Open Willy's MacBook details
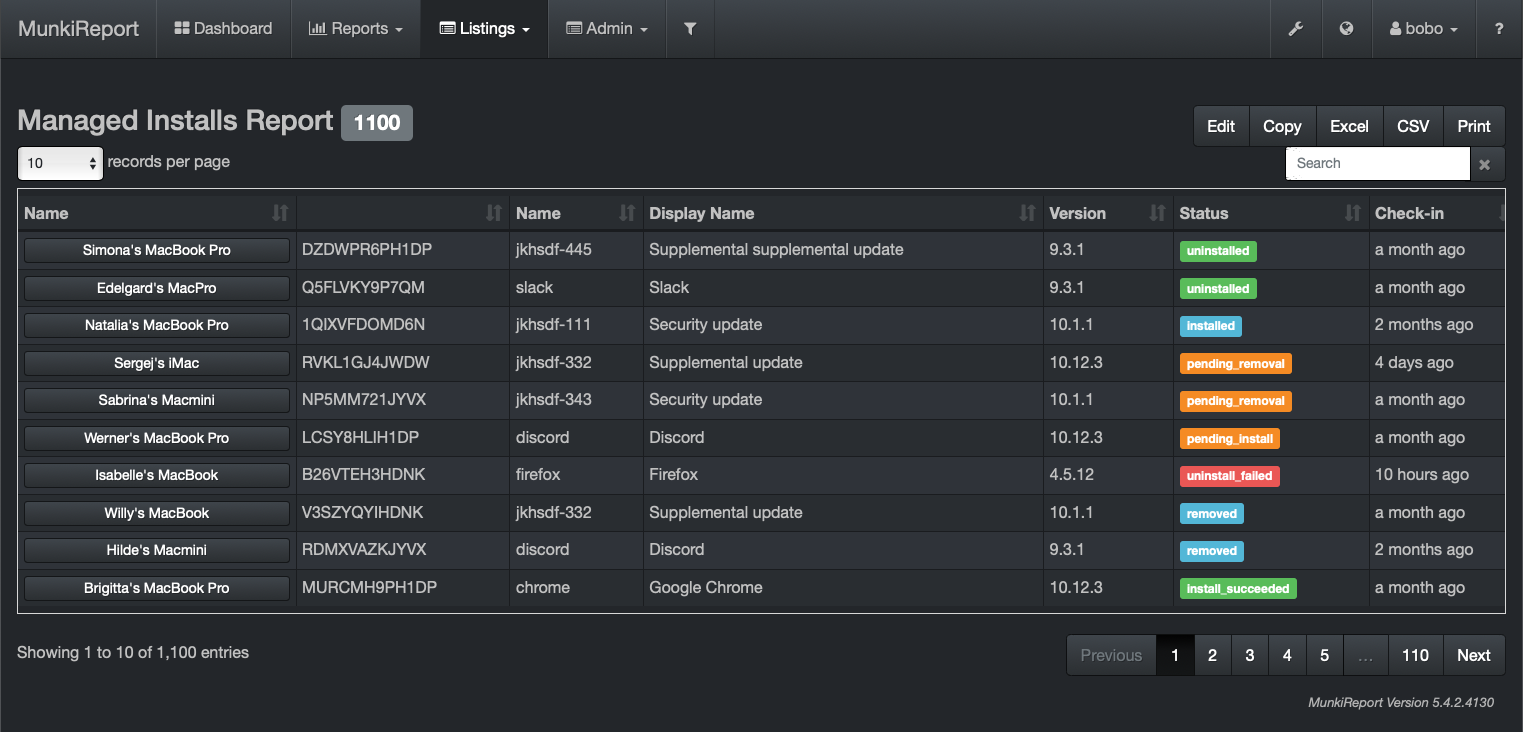1523x732 pixels. 157,513
